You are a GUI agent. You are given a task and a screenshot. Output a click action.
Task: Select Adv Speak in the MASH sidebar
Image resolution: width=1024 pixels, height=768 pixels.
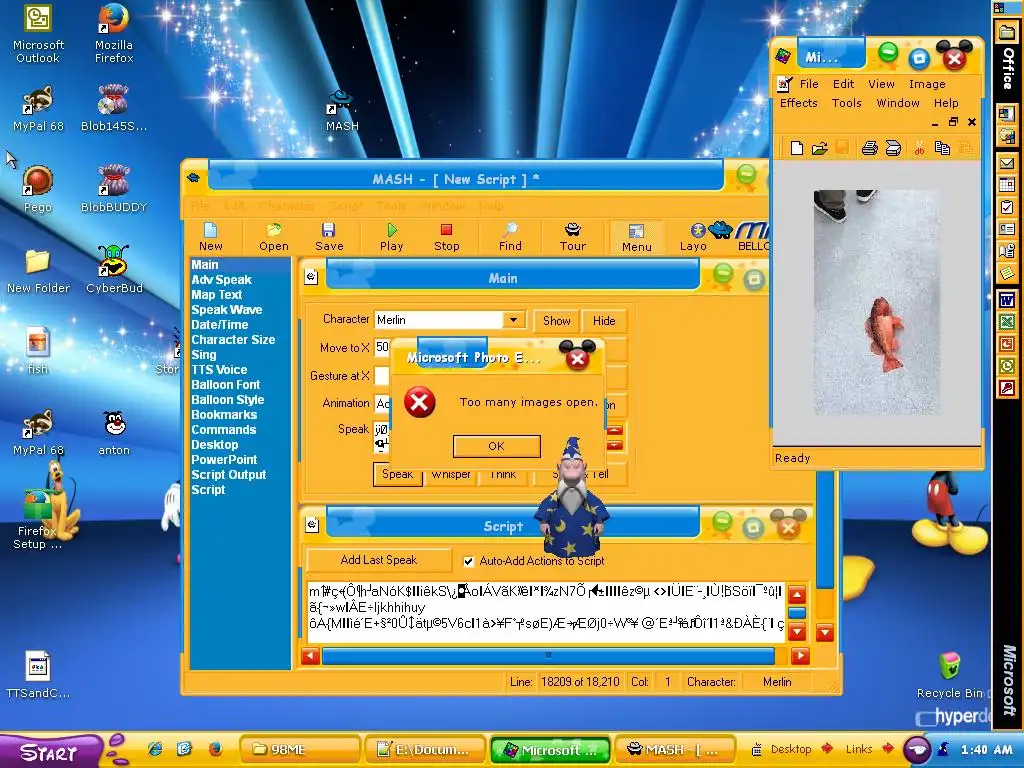click(221, 280)
